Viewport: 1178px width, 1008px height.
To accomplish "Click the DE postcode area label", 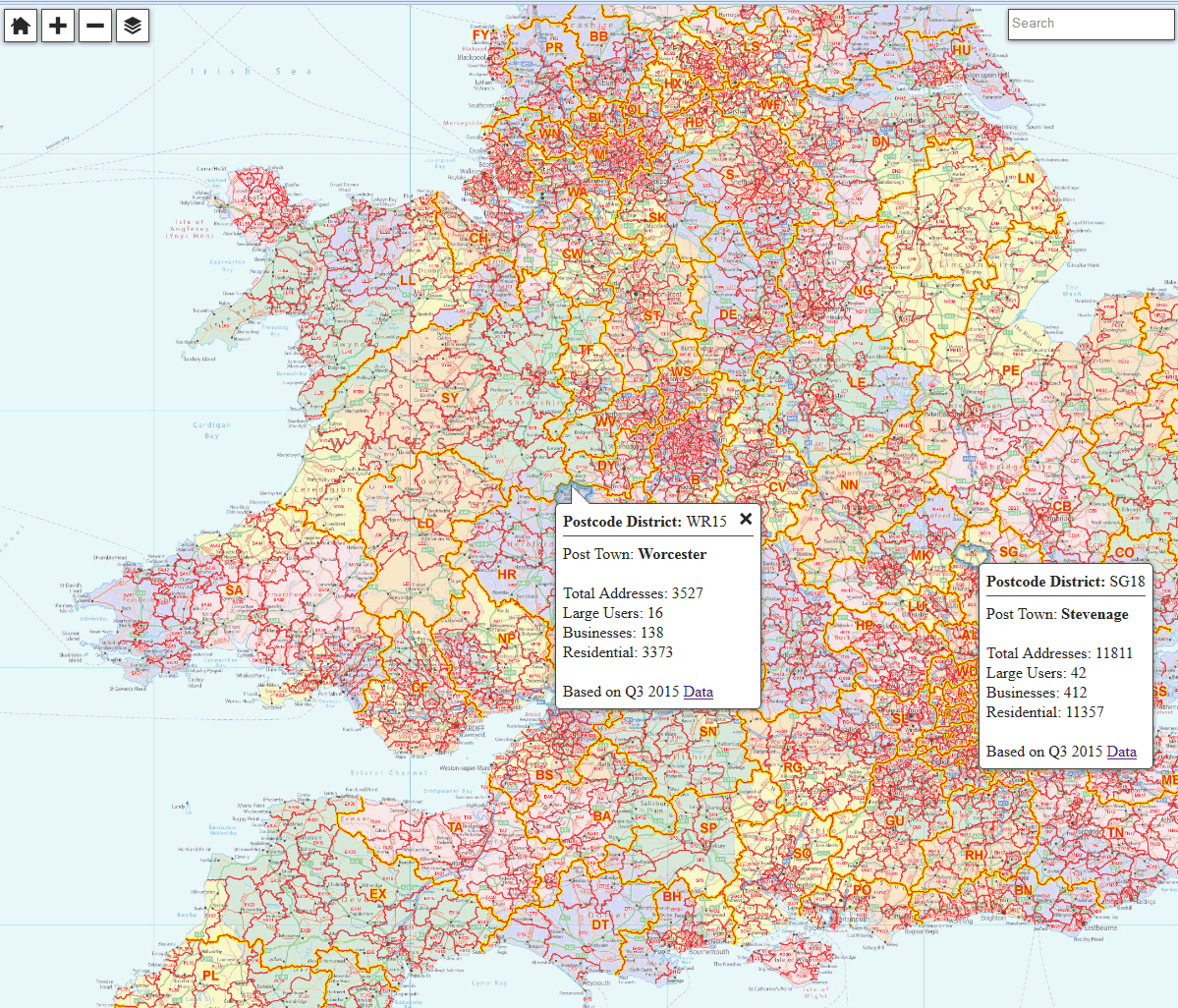I will coord(728,314).
